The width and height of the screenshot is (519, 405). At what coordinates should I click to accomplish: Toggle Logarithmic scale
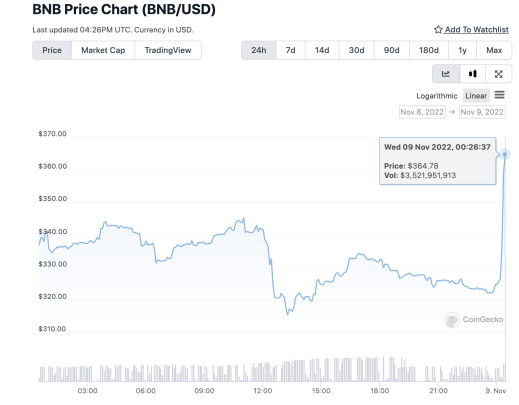pyautogui.click(x=437, y=96)
